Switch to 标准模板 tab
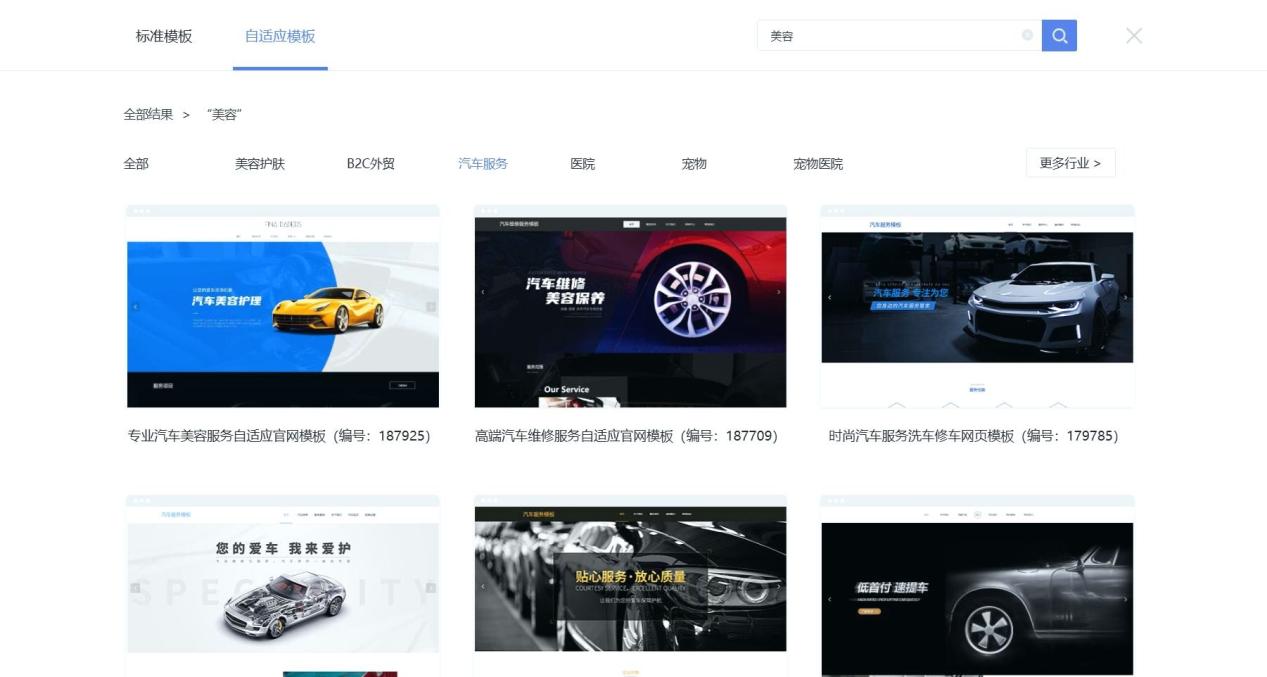The image size is (1267, 677). point(164,36)
